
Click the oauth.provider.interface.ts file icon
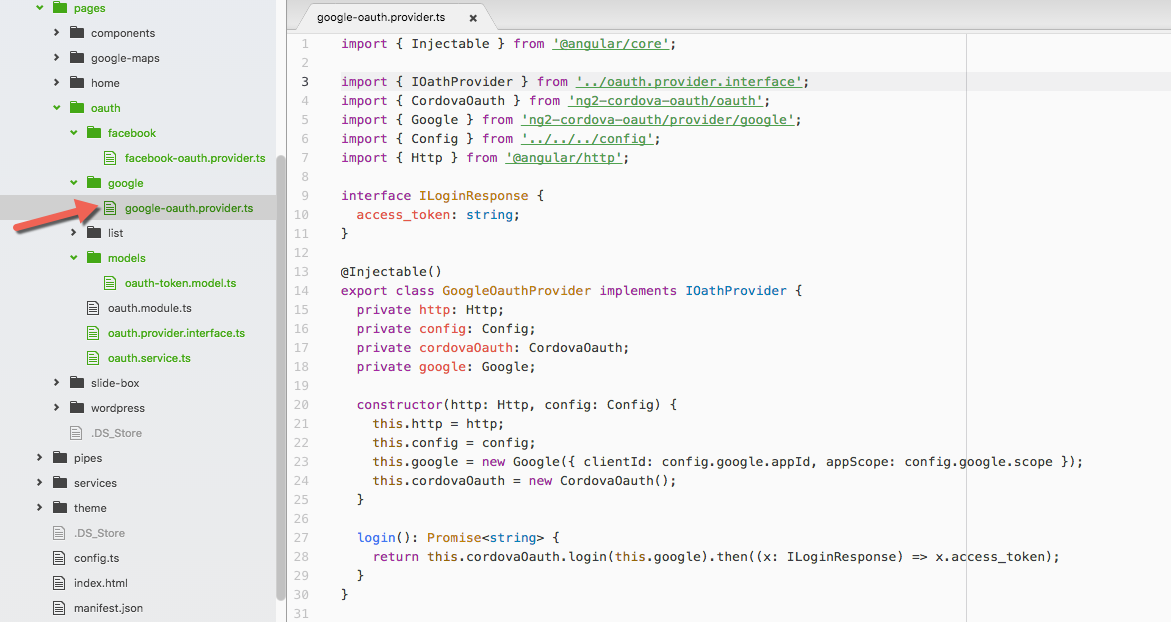[93, 333]
